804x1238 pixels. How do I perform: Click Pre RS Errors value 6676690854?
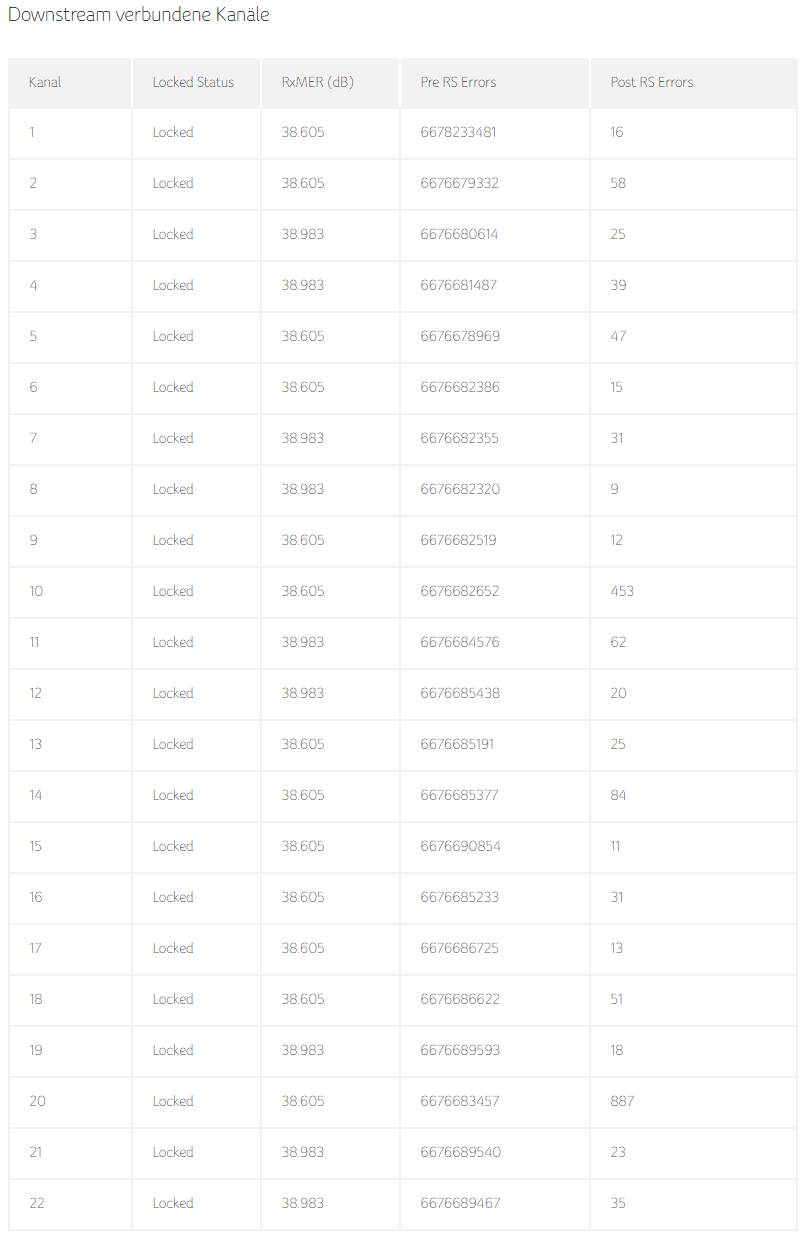click(x=460, y=846)
